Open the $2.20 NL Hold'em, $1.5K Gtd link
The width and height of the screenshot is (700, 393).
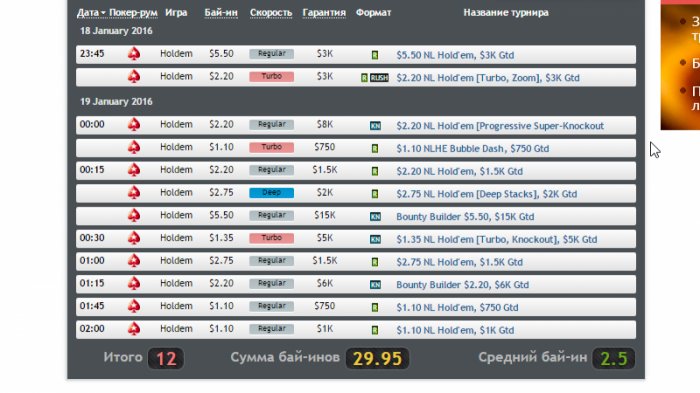coord(459,171)
